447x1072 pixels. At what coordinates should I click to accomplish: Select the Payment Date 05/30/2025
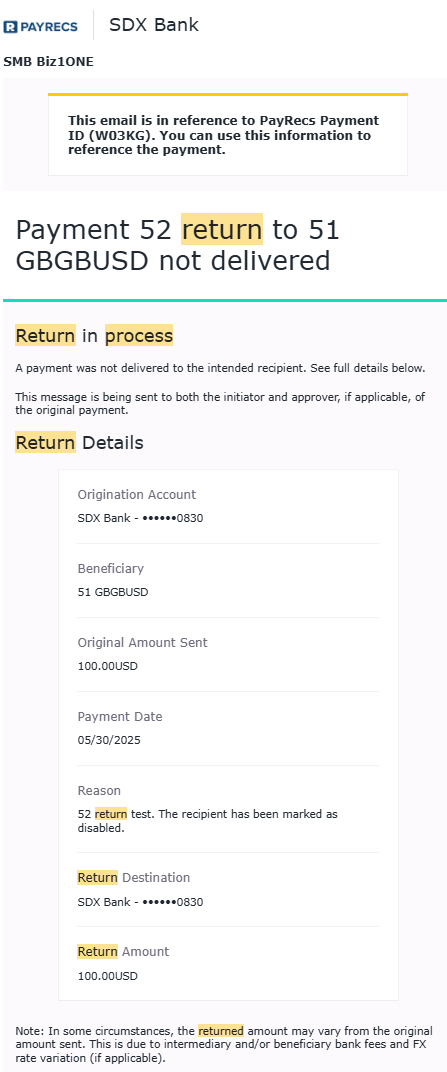pyautogui.click(x=109, y=740)
